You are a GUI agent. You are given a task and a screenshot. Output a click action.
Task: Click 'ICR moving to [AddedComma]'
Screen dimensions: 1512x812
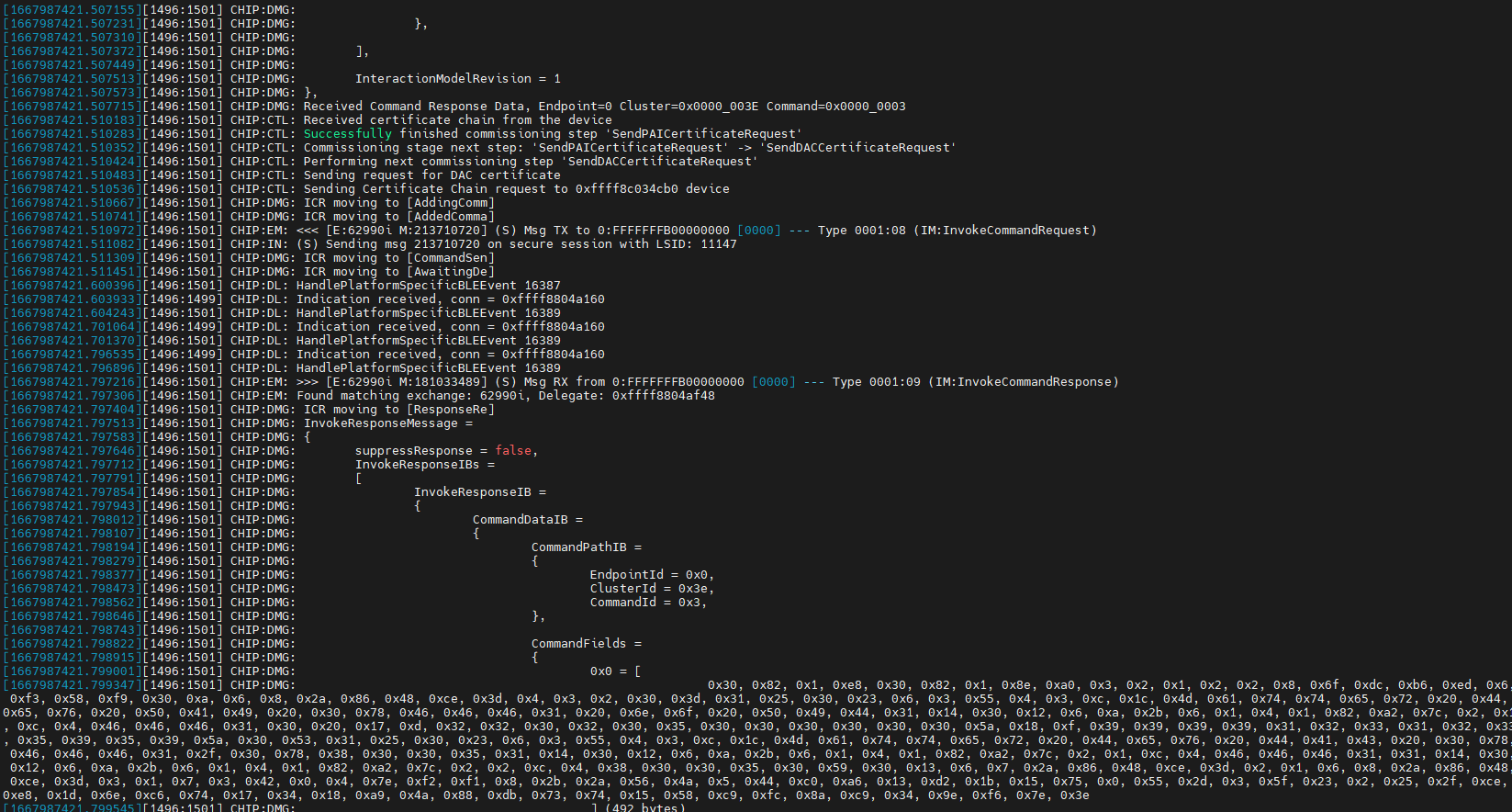[399, 217]
